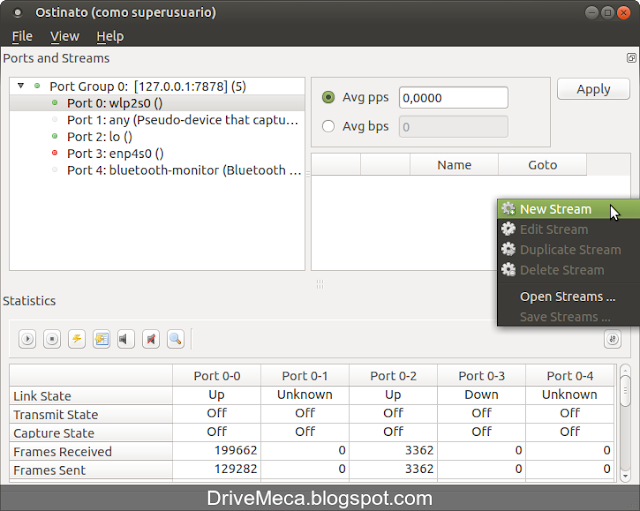Screen dimensions: 640x511
Task: Clear all statistics icon with table
Action: pyautogui.click(x=101, y=339)
